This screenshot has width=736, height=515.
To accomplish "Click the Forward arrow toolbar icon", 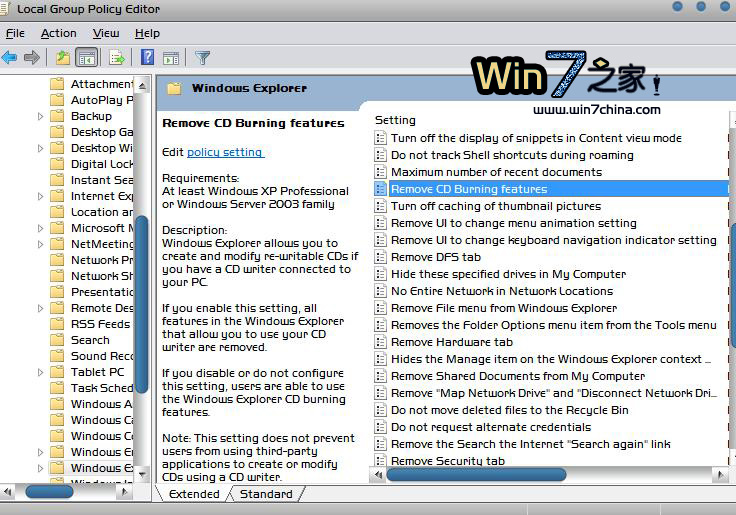I will click(x=31, y=58).
